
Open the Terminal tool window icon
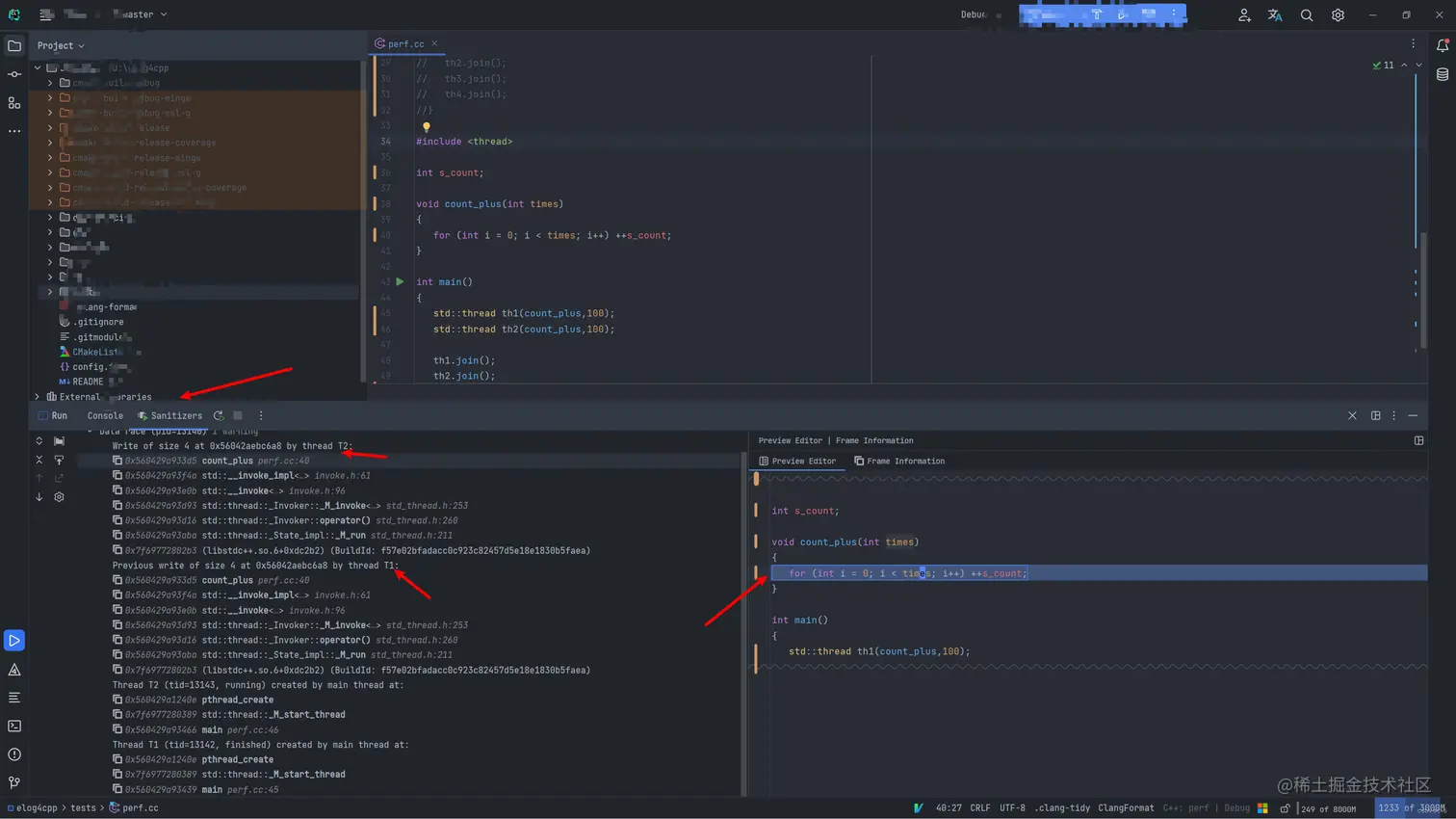[x=14, y=727]
